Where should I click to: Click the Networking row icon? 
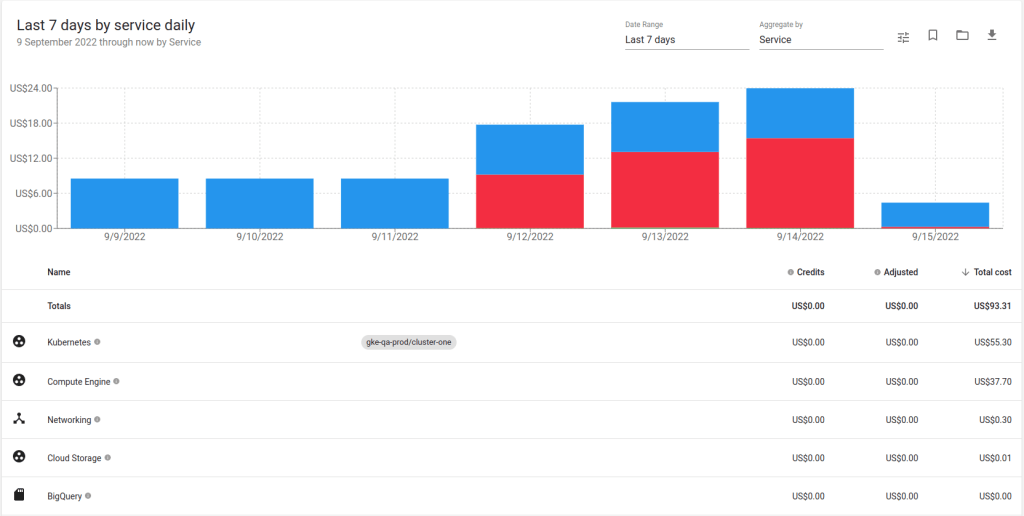coord(20,419)
